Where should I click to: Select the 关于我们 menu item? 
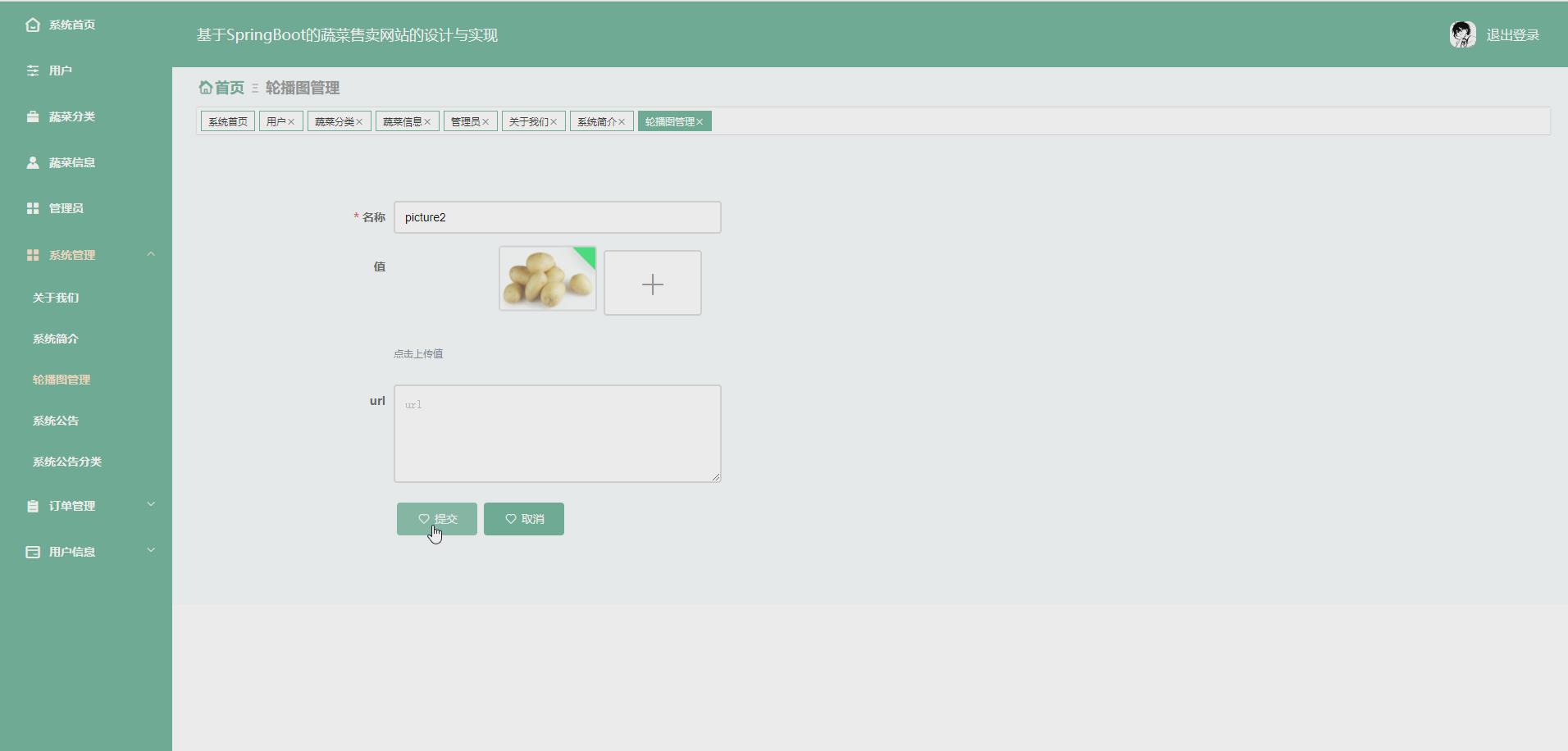tap(55, 298)
